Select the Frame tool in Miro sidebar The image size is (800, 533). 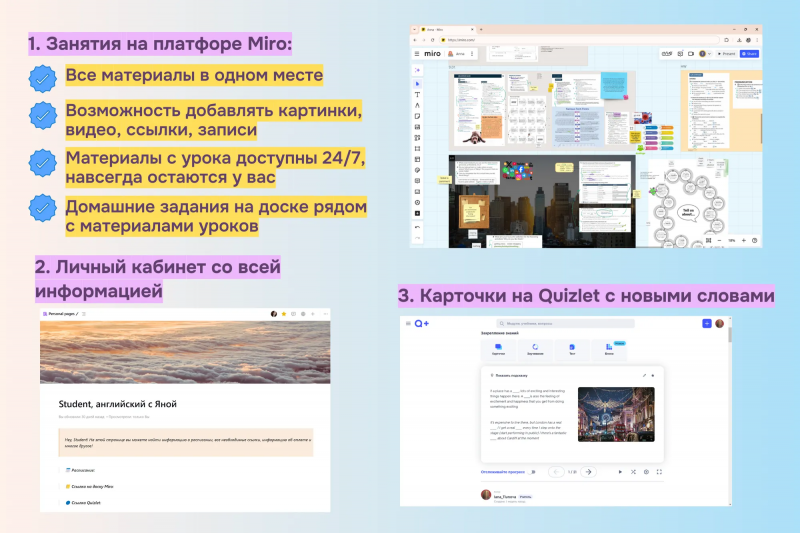pyautogui.click(x=417, y=148)
